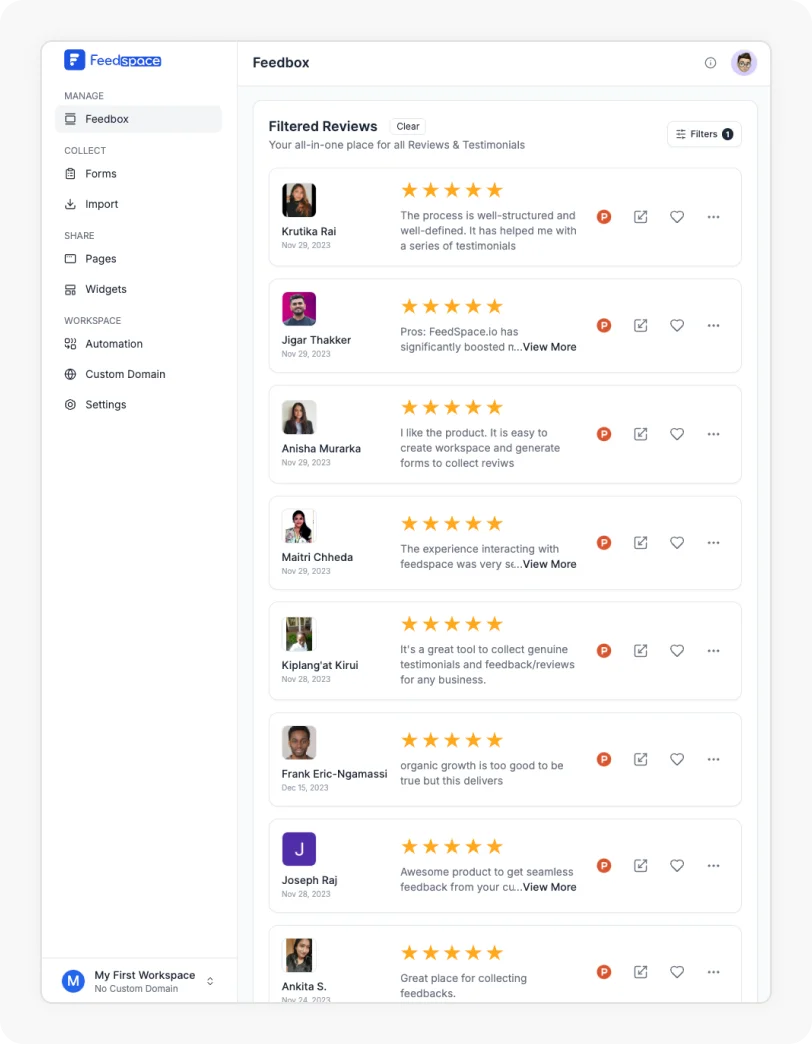Toggle the heart on Frank Eric-Ngamassi's review
812x1044 pixels.
pyautogui.click(x=677, y=758)
